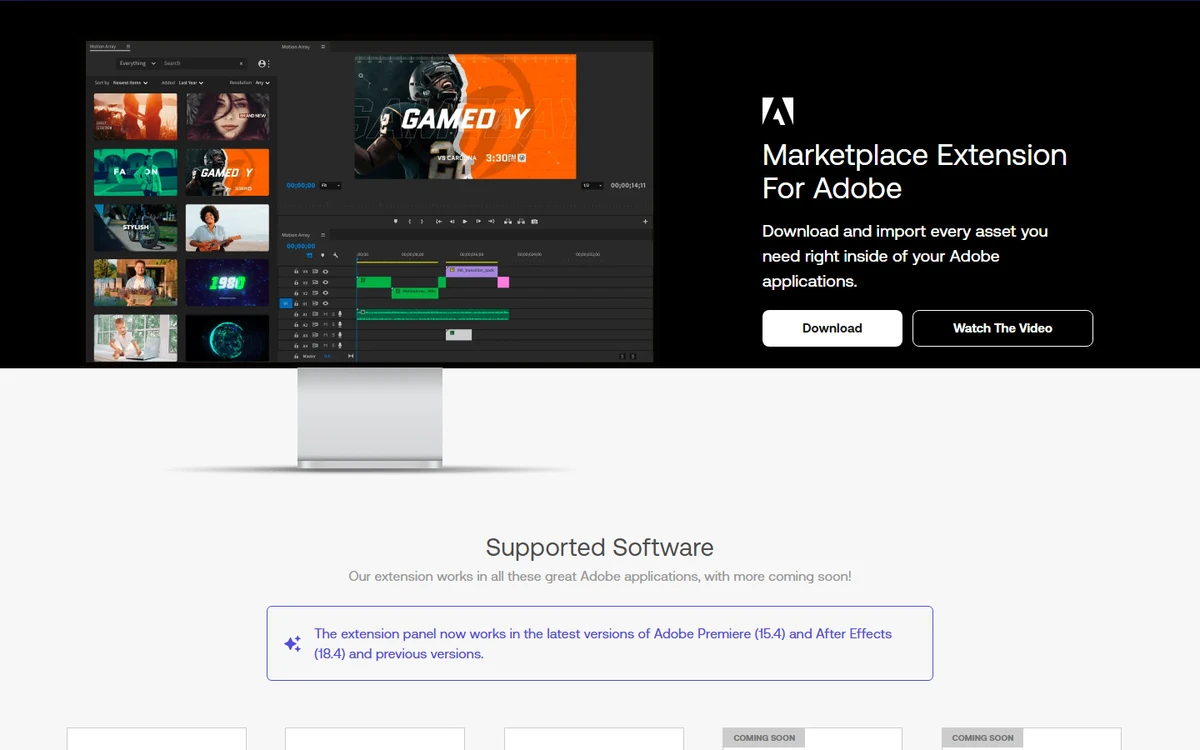
Task: Open the Motion Array extension panel menu icon
Action: pos(128,46)
